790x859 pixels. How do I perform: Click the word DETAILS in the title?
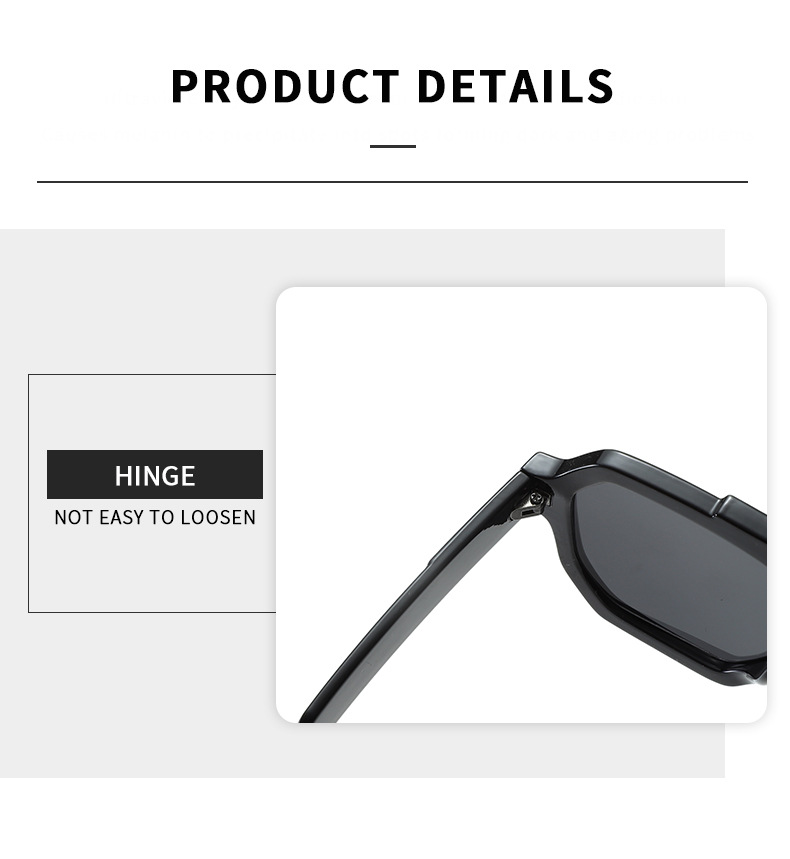[x=516, y=86]
